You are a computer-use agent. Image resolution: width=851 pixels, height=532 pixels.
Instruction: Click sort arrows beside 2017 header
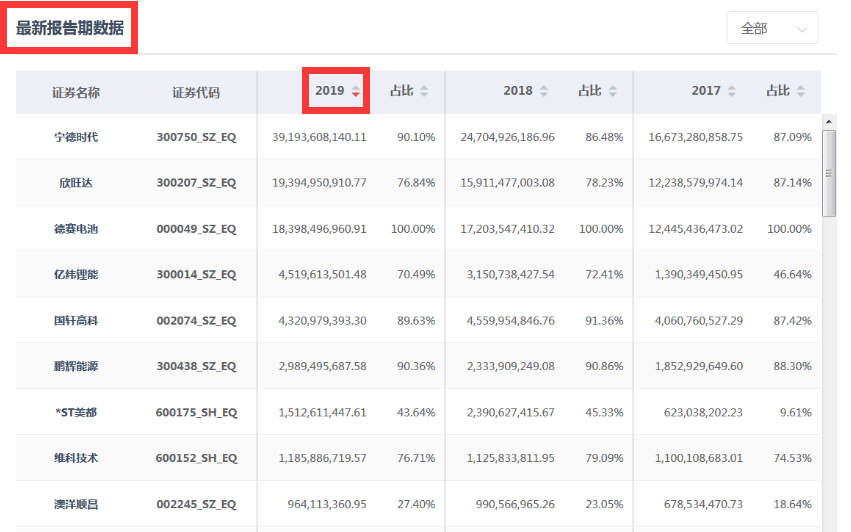pyautogui.click(x=732, y=91)
